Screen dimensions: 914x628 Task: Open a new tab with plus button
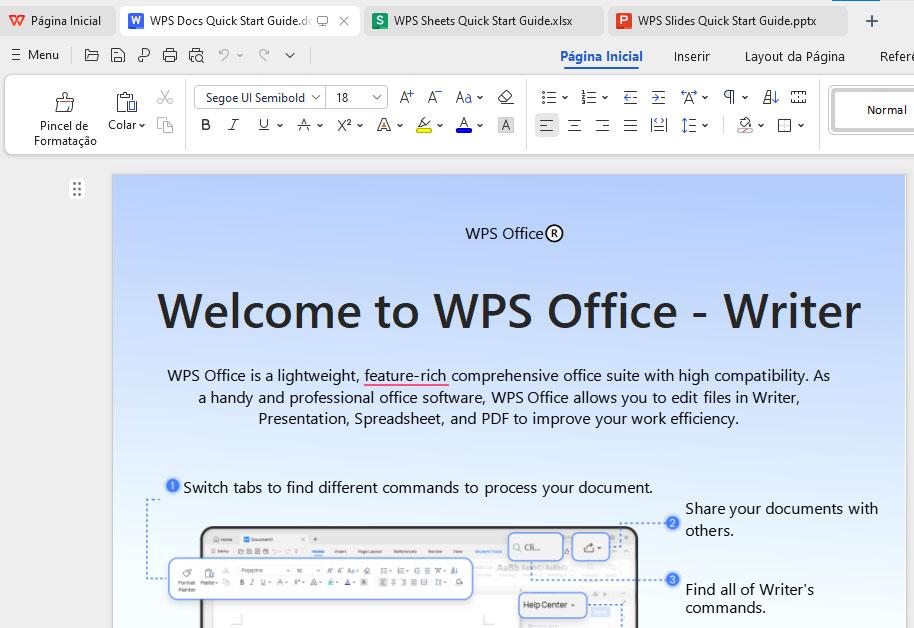pyautogui.click(x=871, y=21)
